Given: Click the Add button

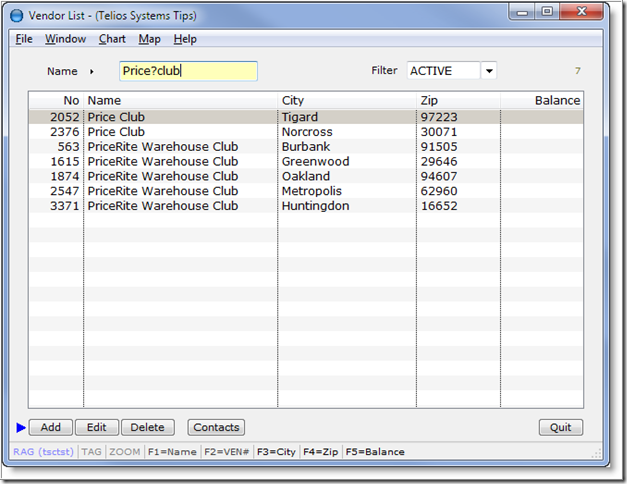Looking at the screenshot, I should pos(50,428).
